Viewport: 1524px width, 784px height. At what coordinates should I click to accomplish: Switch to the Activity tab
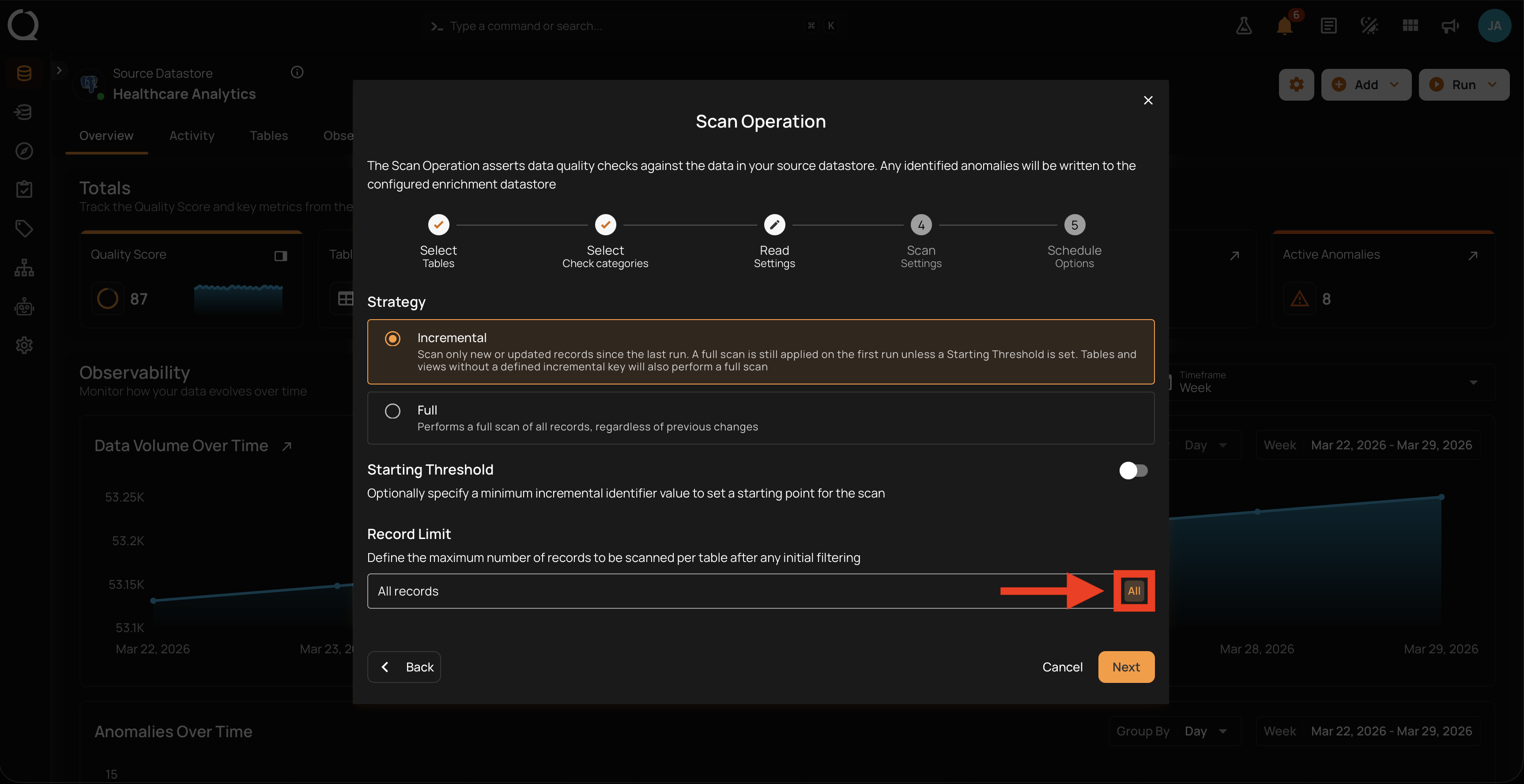point(192,136)
